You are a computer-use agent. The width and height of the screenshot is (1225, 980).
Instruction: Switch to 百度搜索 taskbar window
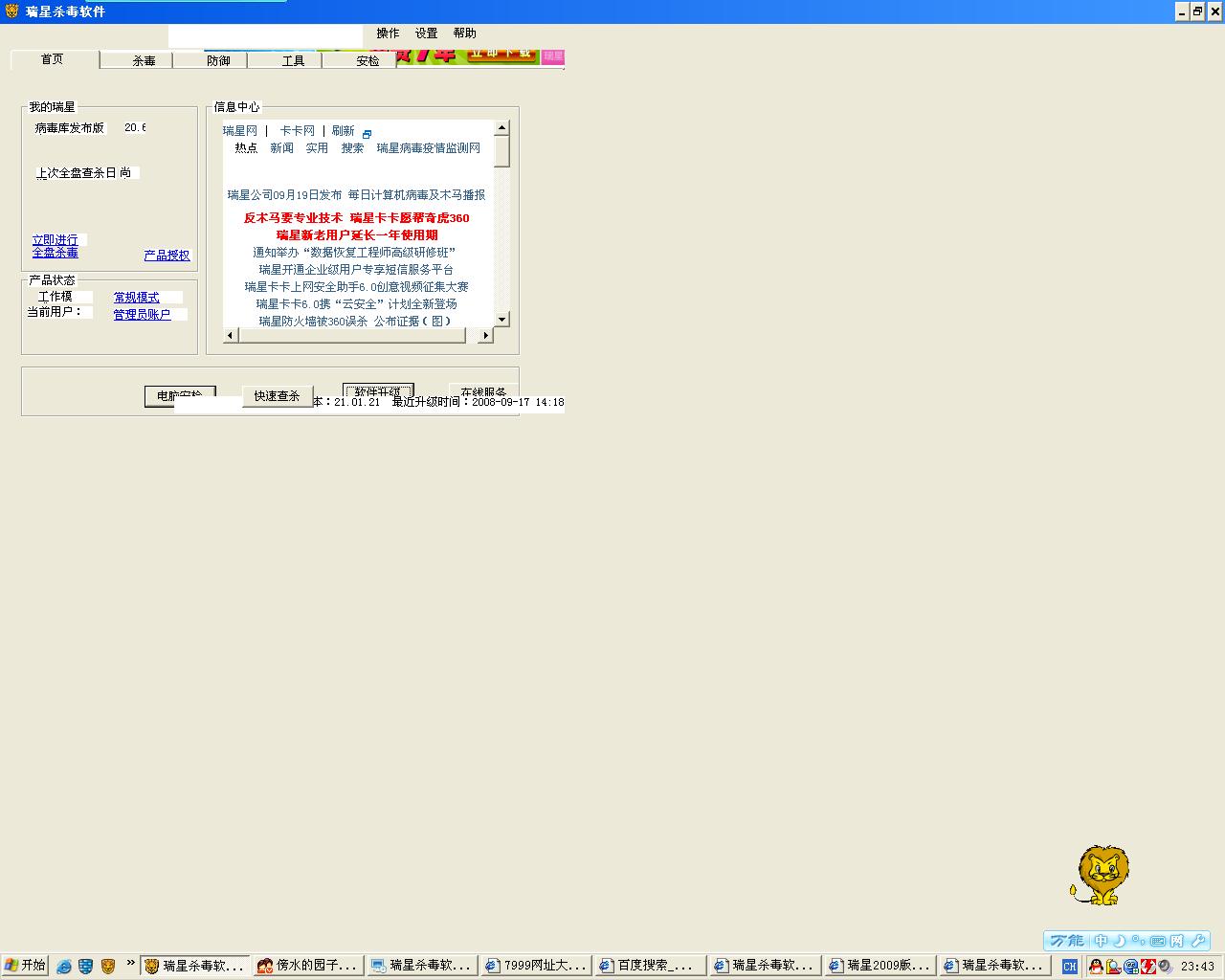click(650, 967)
